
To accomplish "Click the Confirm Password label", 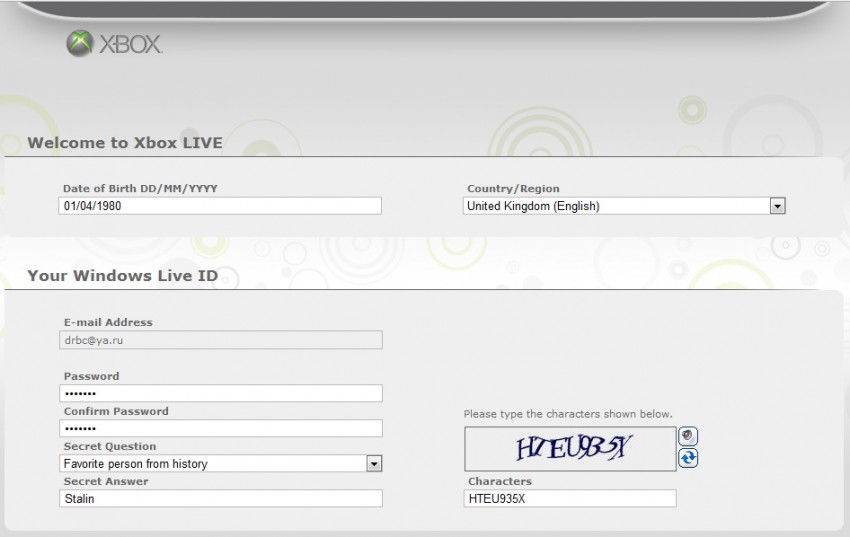I will click(x=117, y=411).
